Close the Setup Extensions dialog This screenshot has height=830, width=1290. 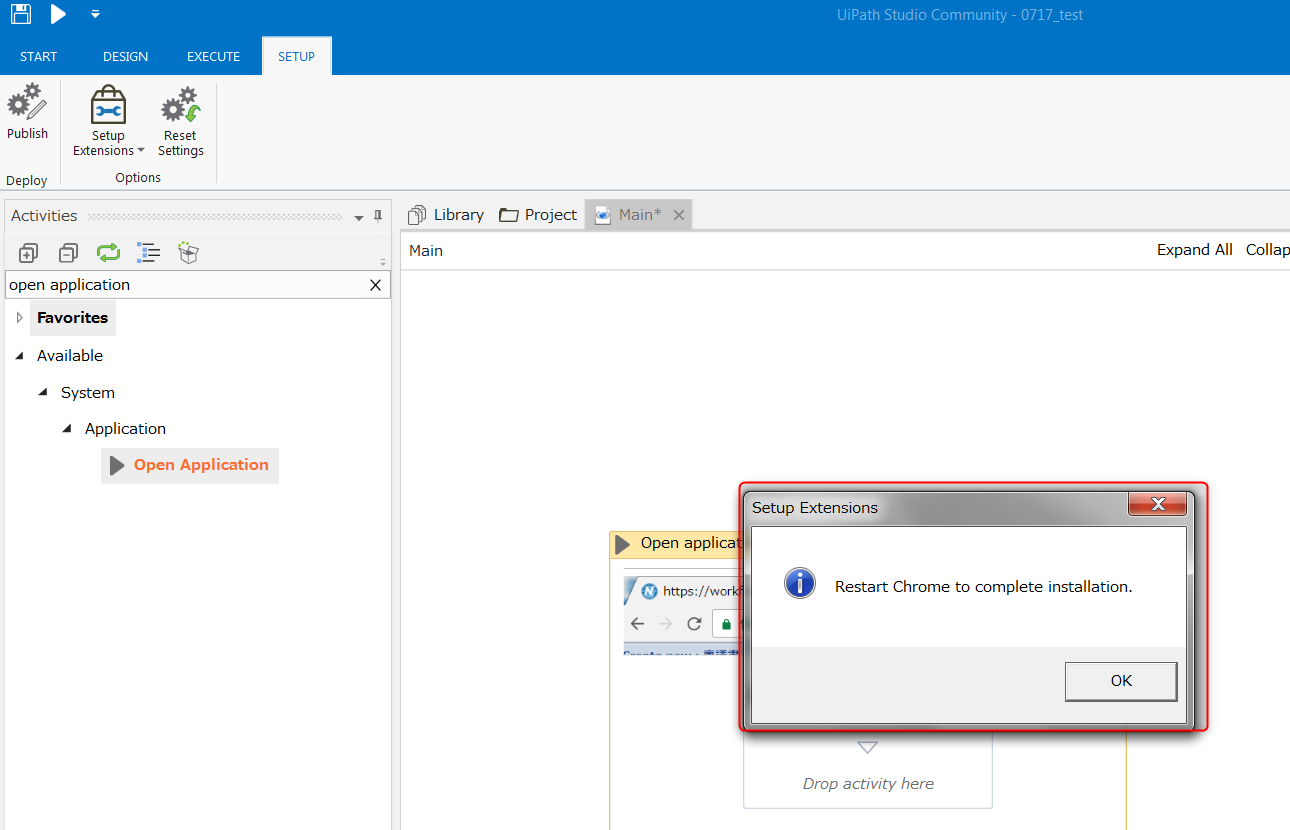pos(1158,504)
